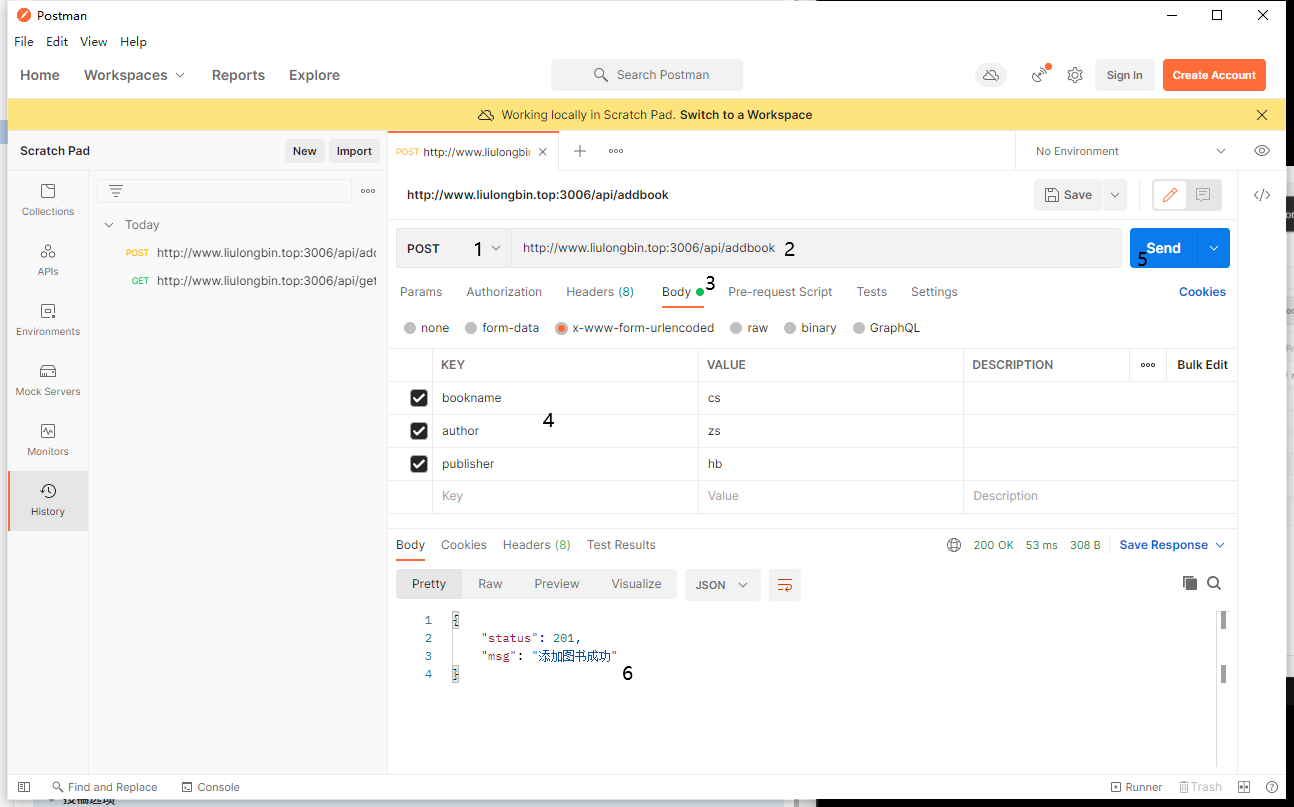Open the two-pane layout status bar icon
This screenshot has width=1294, height=807.
[x=1244, y=787]
